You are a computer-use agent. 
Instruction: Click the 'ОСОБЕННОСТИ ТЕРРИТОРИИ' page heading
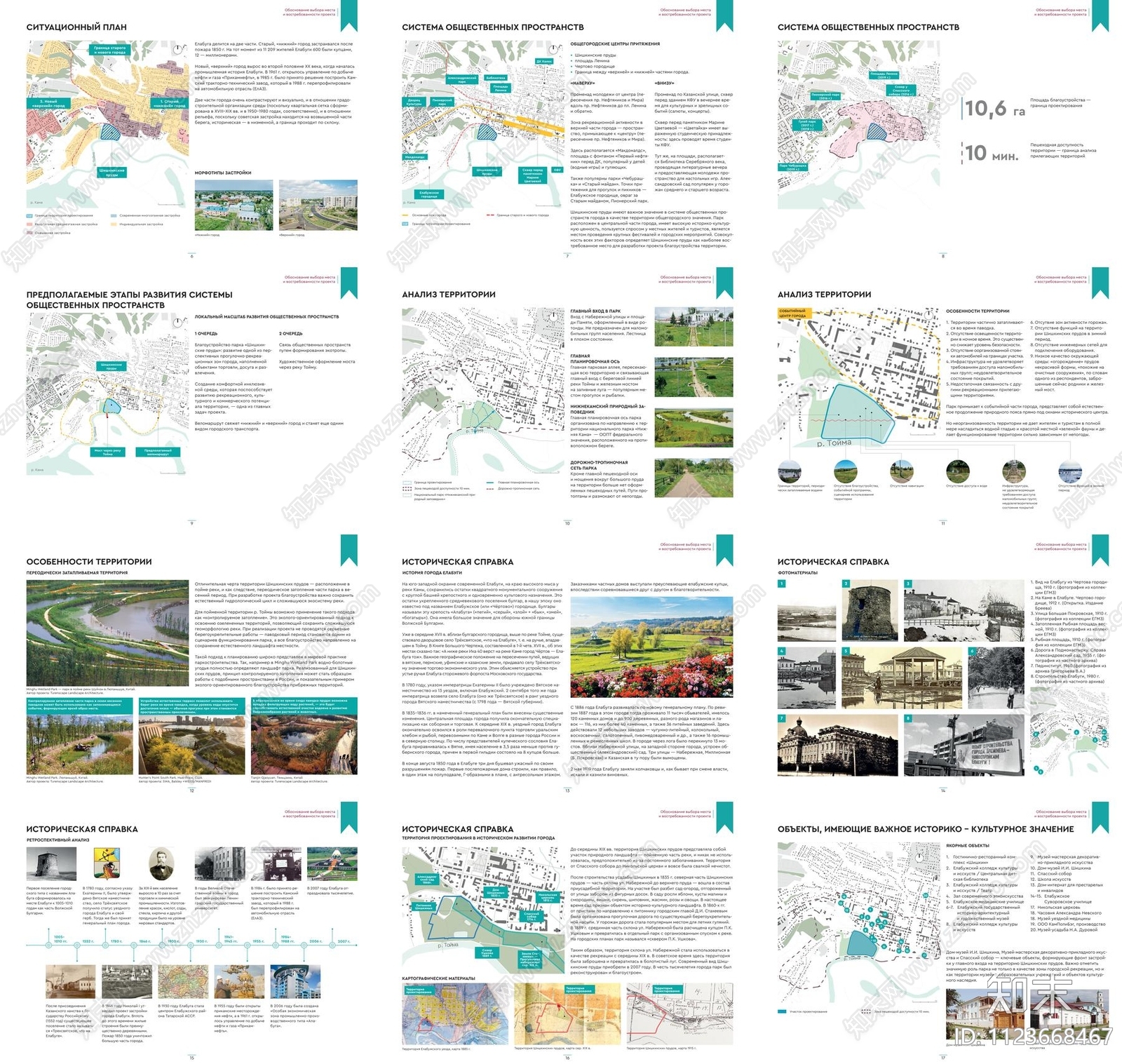coord(89,562)
